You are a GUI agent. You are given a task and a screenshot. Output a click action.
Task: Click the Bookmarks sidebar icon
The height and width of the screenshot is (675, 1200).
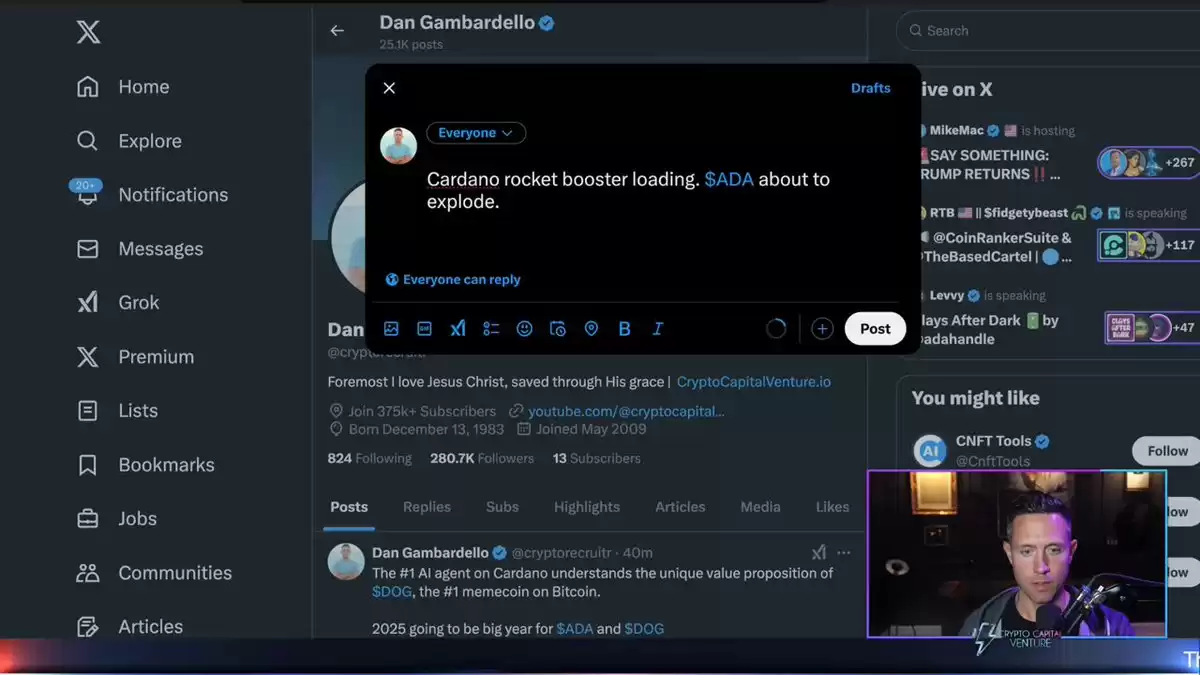coord(88,465)
